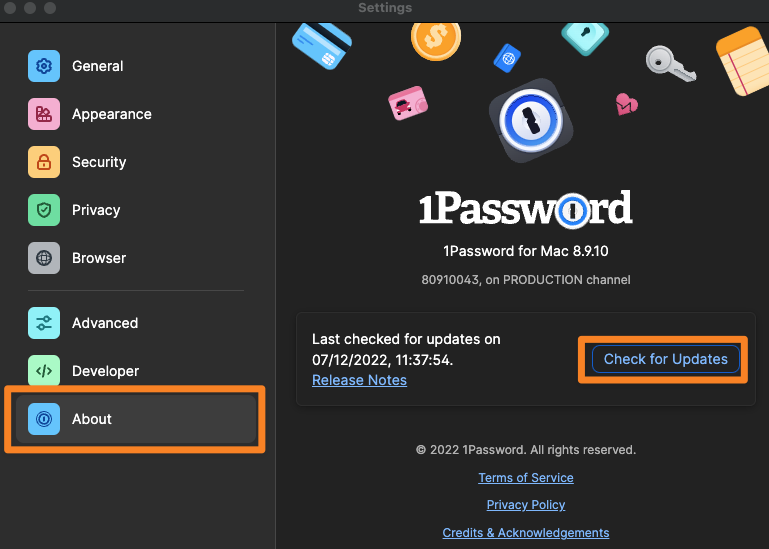Viewport: 769px width, 549px height.
Task: Click the About 1Password icon
Action: [x=44, y=419]
